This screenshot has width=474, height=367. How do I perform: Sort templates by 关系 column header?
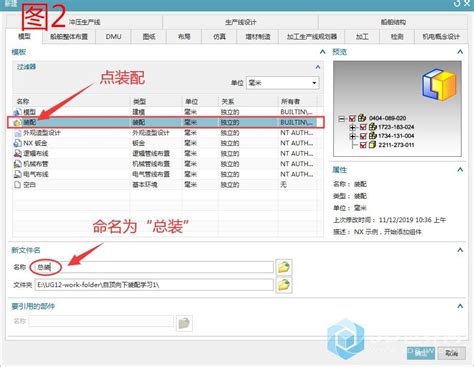point(248,101)
